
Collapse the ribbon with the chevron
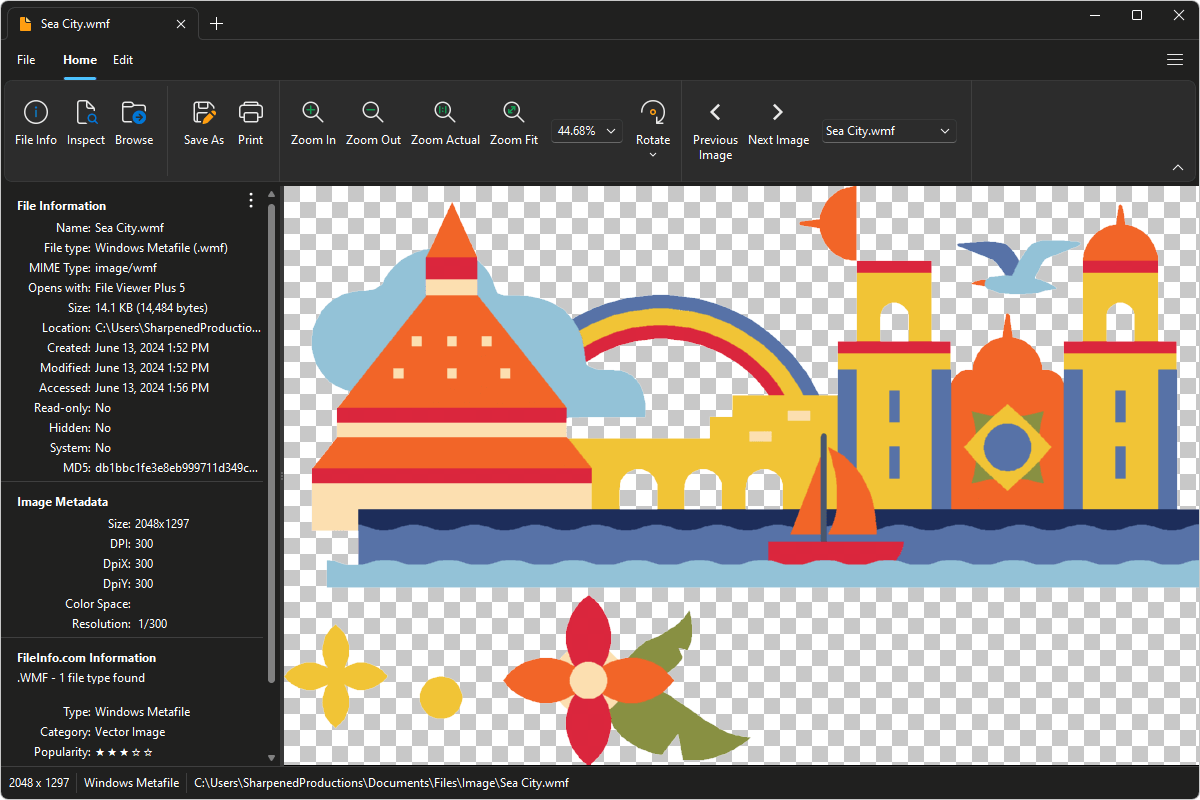pyautogui.click(x=1178, y=168)
